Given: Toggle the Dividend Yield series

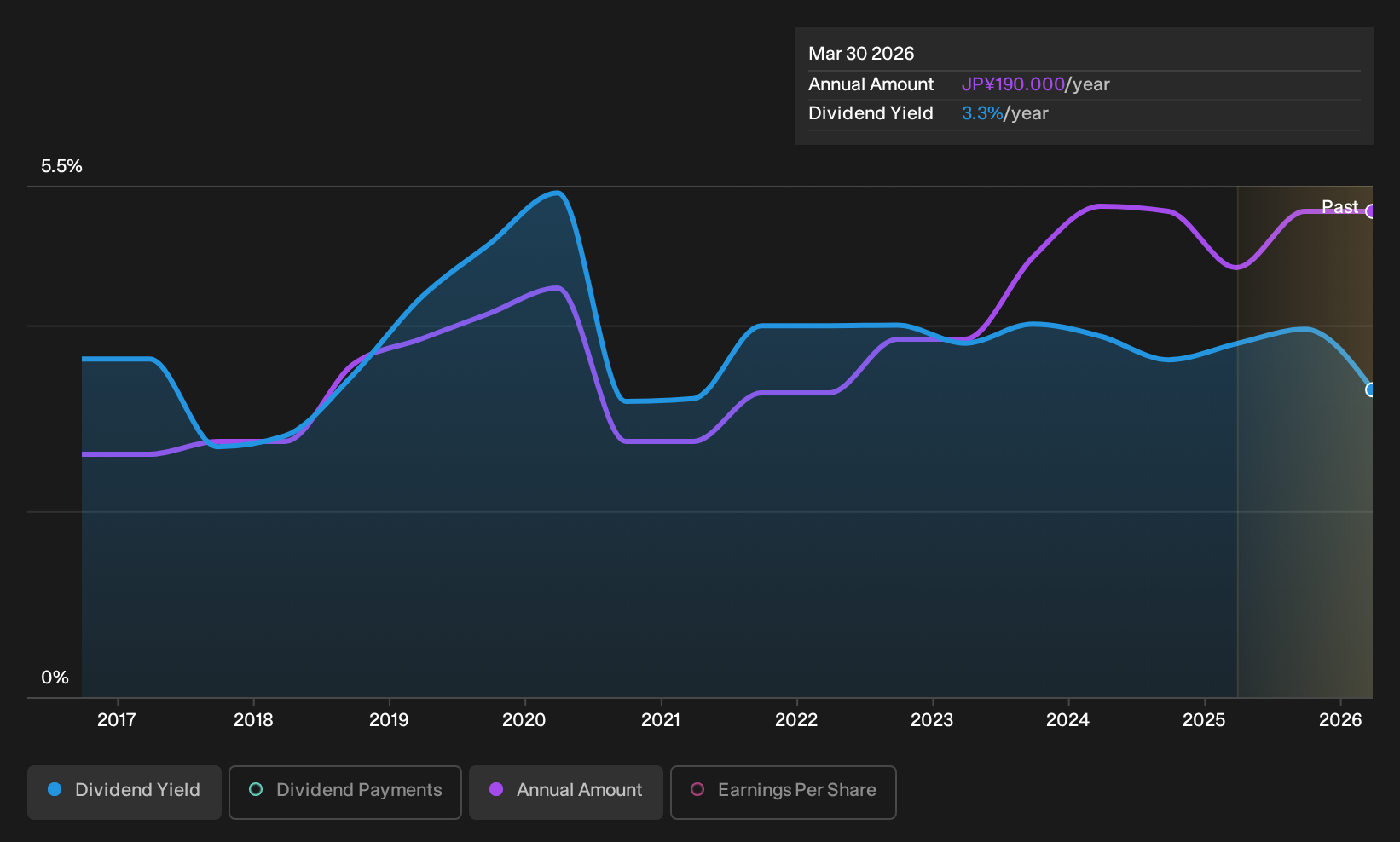Looking at the screenshot, I should click(x=124, y=792).
